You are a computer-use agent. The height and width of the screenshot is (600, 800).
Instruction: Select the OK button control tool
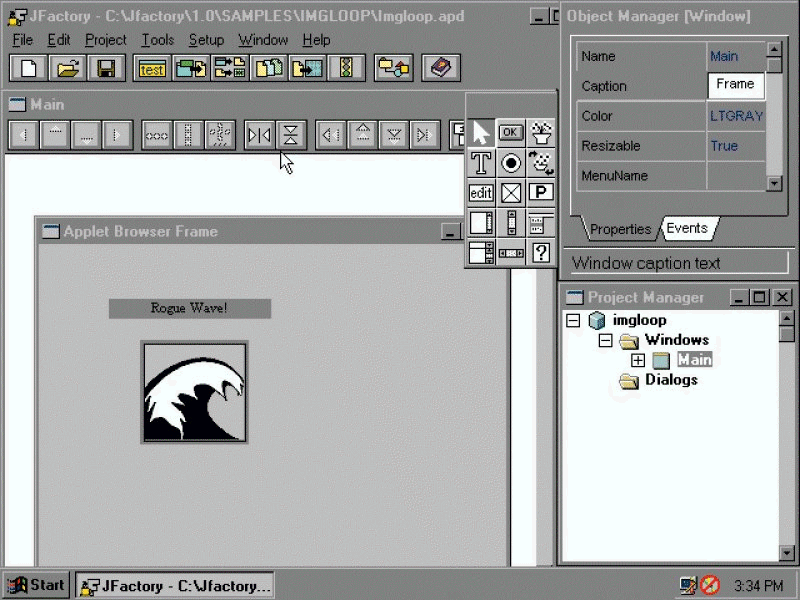coord(511,132)
